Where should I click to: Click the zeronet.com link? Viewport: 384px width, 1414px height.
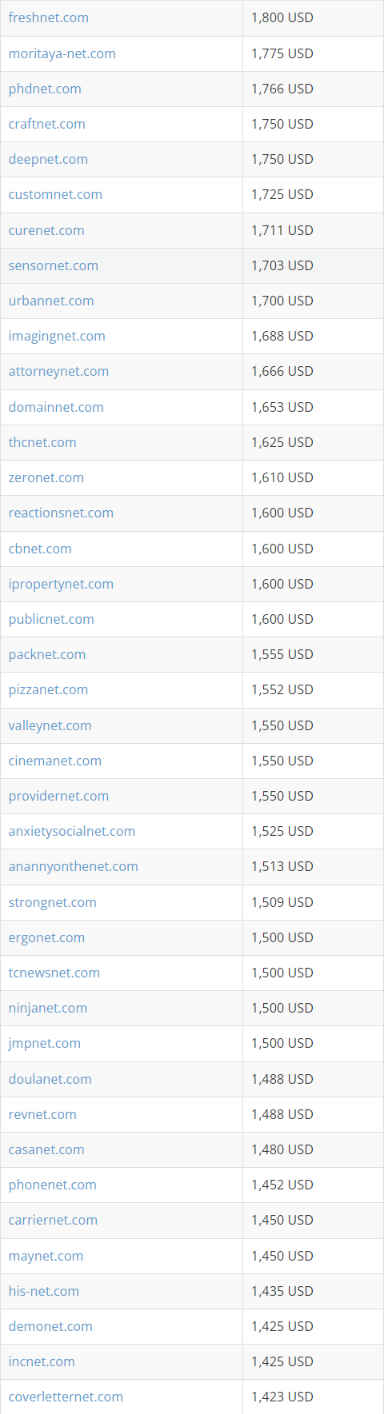(x=46, y=477)
